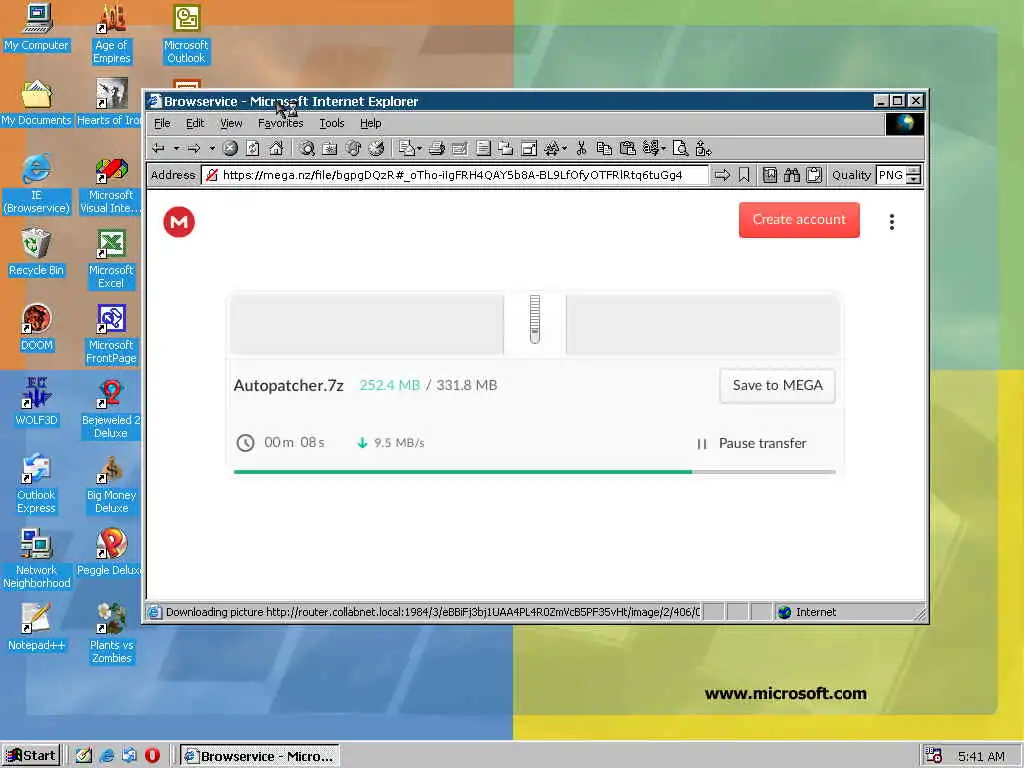Screen dimensions: 1024x768
Task: Click the Print Preview magnifier icon
Action: (x=680, y=149)
